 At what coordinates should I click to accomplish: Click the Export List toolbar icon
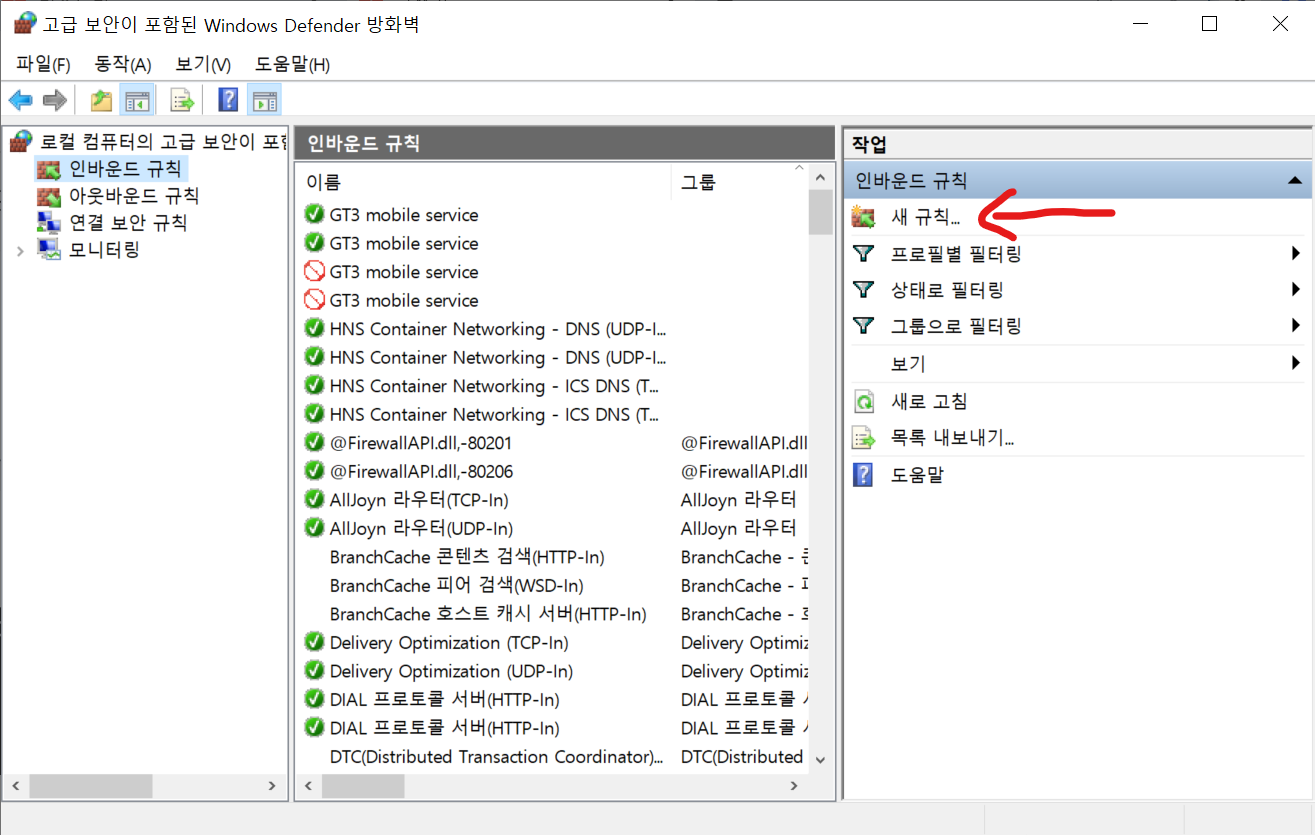181,100
